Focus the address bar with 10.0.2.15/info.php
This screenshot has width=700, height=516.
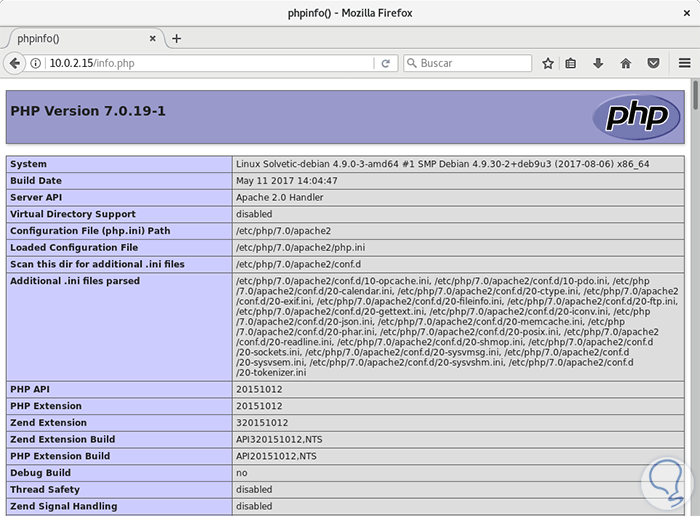(210, 63)
